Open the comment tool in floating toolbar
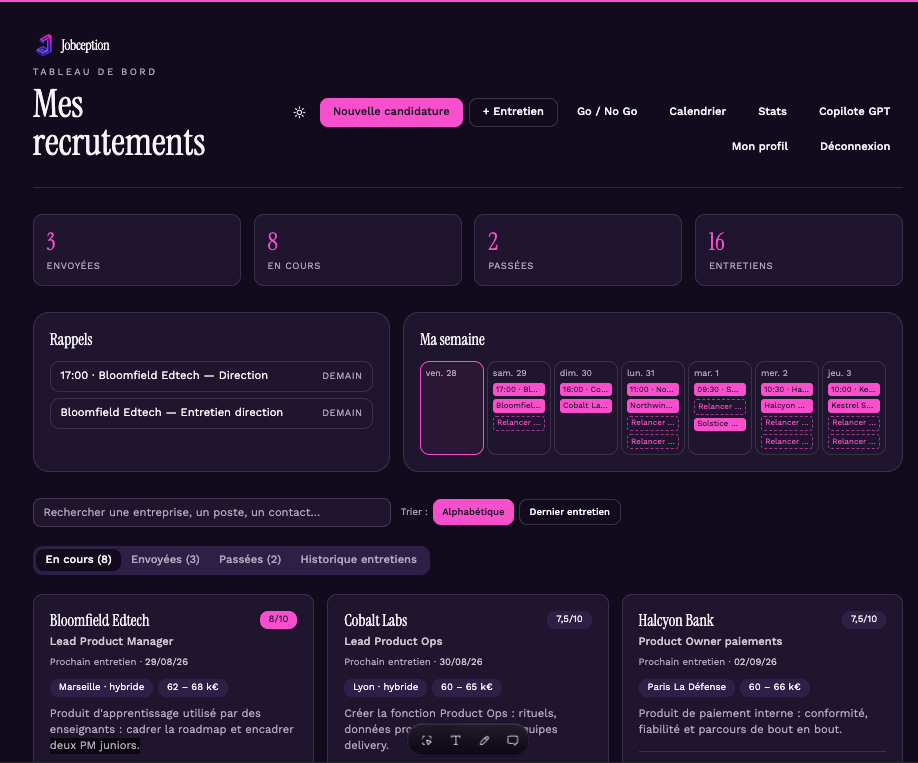 (513, 740)
